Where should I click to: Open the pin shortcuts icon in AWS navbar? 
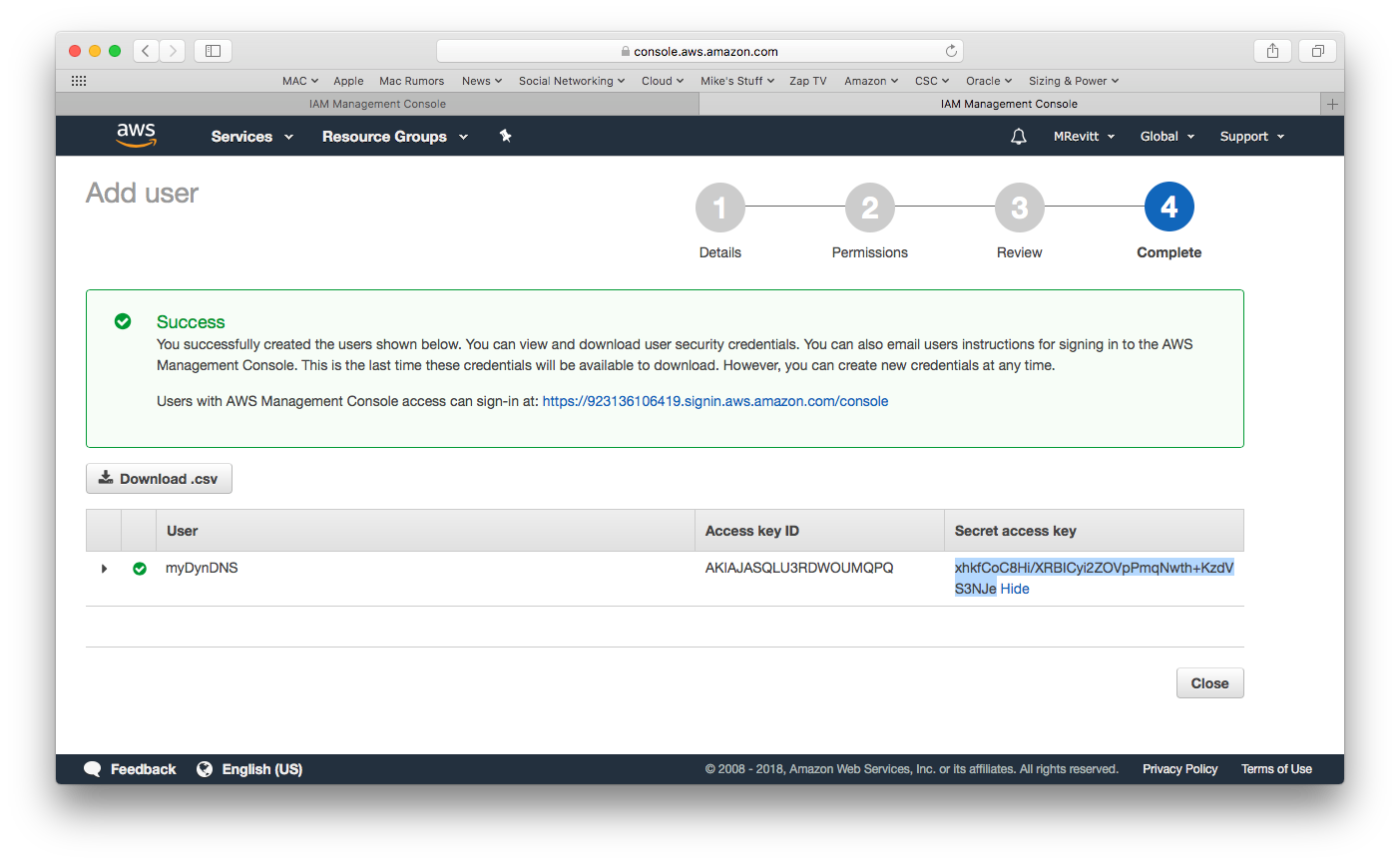(x=506, y=136)
